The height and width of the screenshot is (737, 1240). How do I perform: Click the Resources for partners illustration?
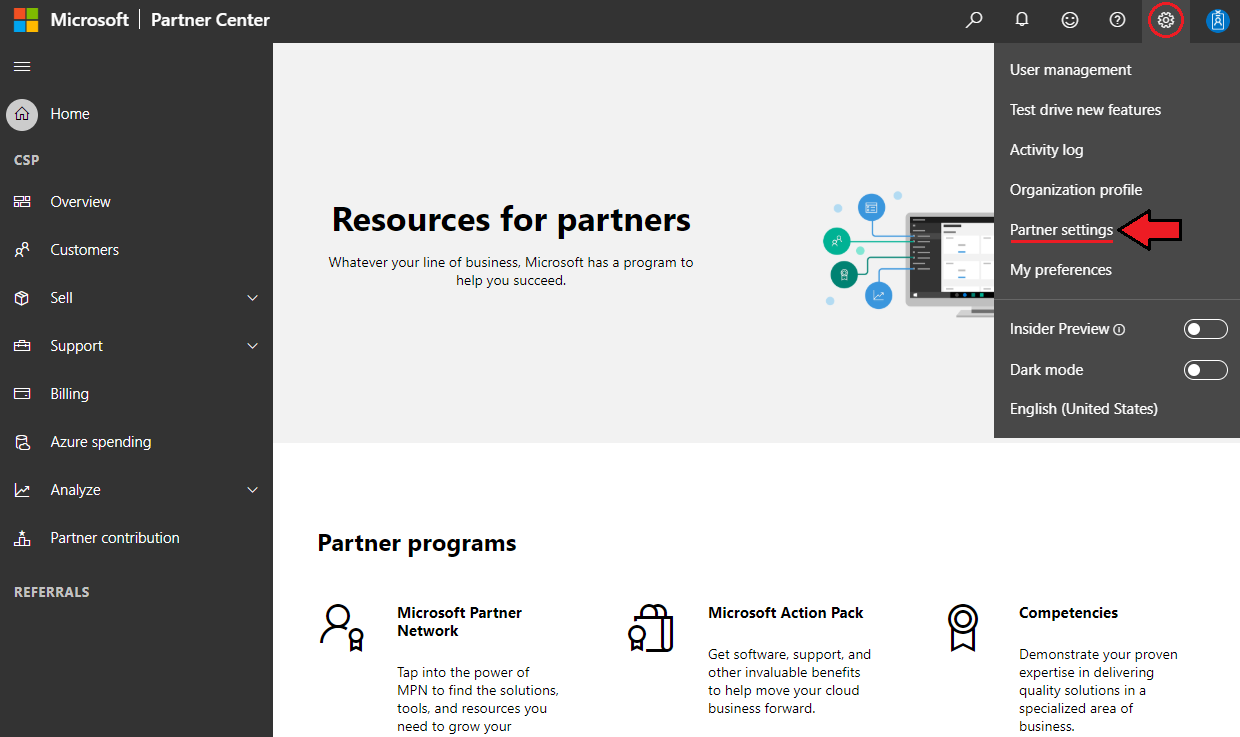908,252
